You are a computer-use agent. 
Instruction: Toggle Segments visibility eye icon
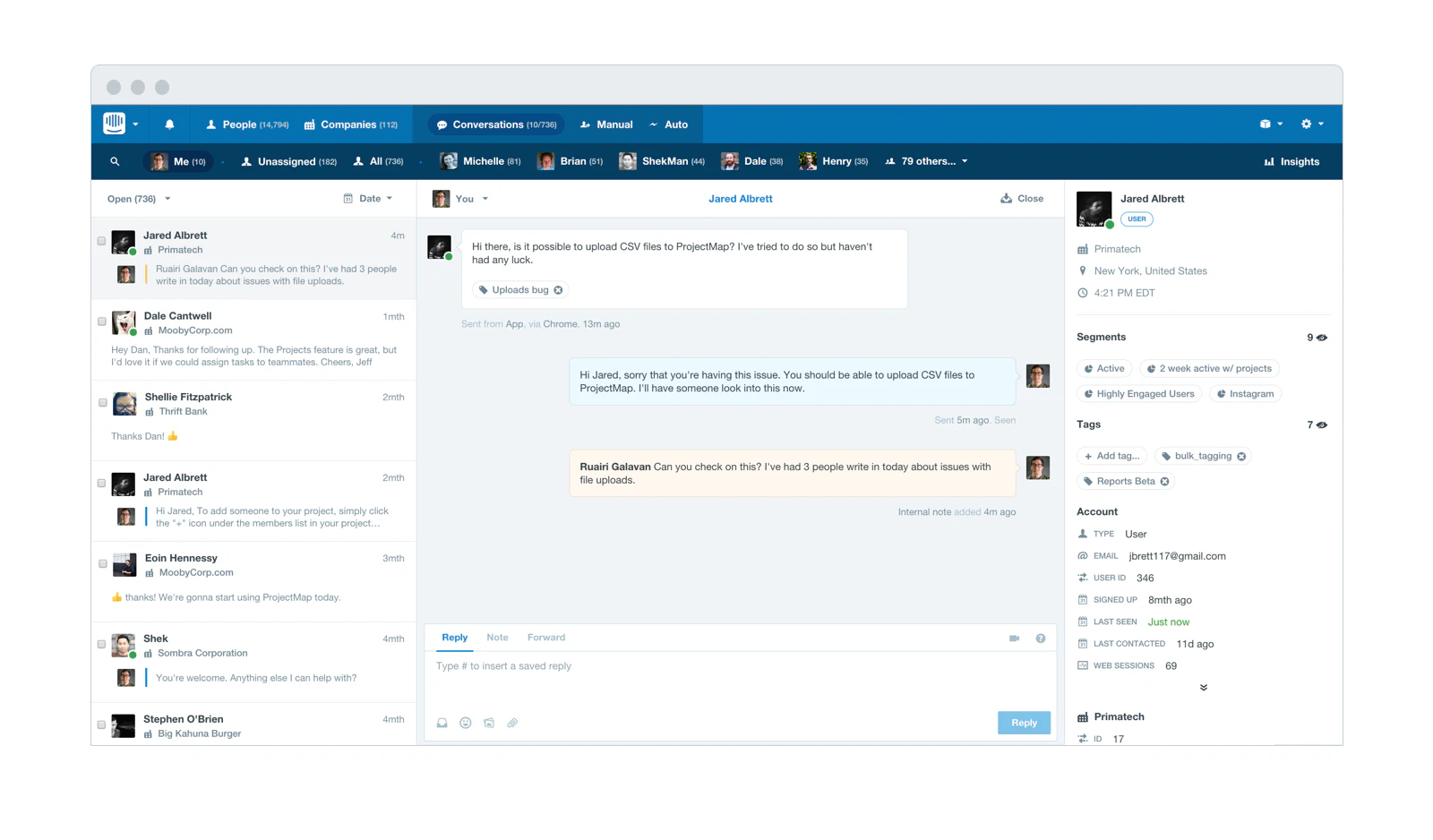tap(1322, 338)
